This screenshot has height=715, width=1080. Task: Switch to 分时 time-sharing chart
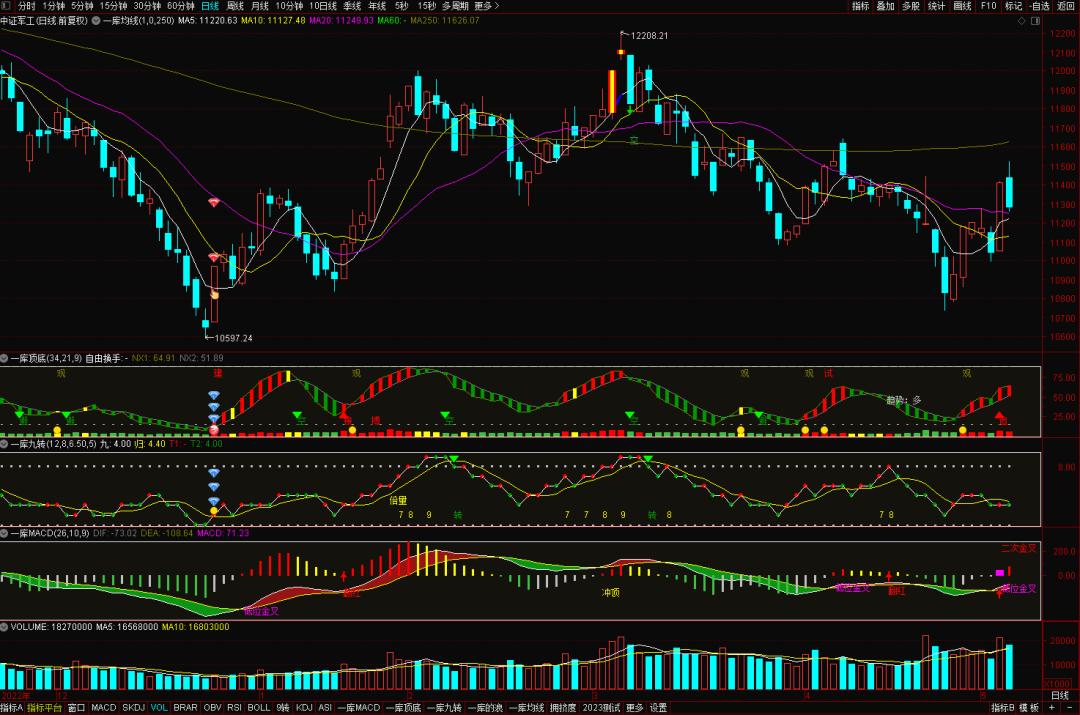(26, 6)
